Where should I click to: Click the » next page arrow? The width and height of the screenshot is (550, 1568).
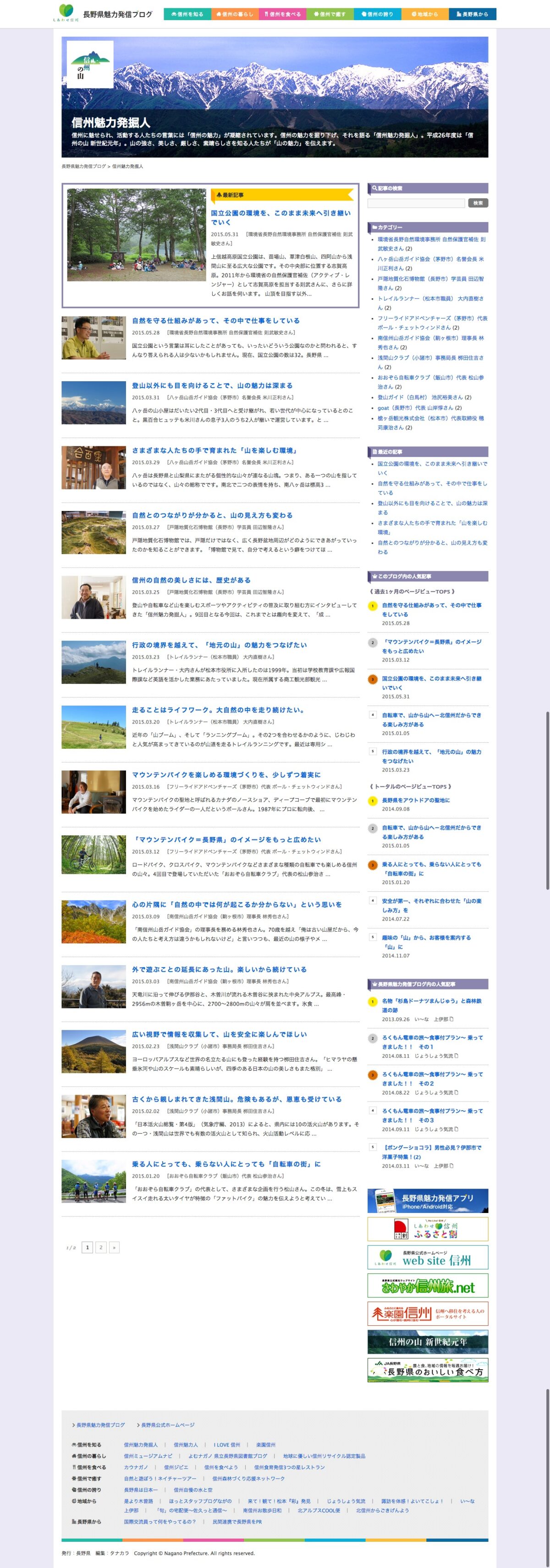pos(114,1246)
